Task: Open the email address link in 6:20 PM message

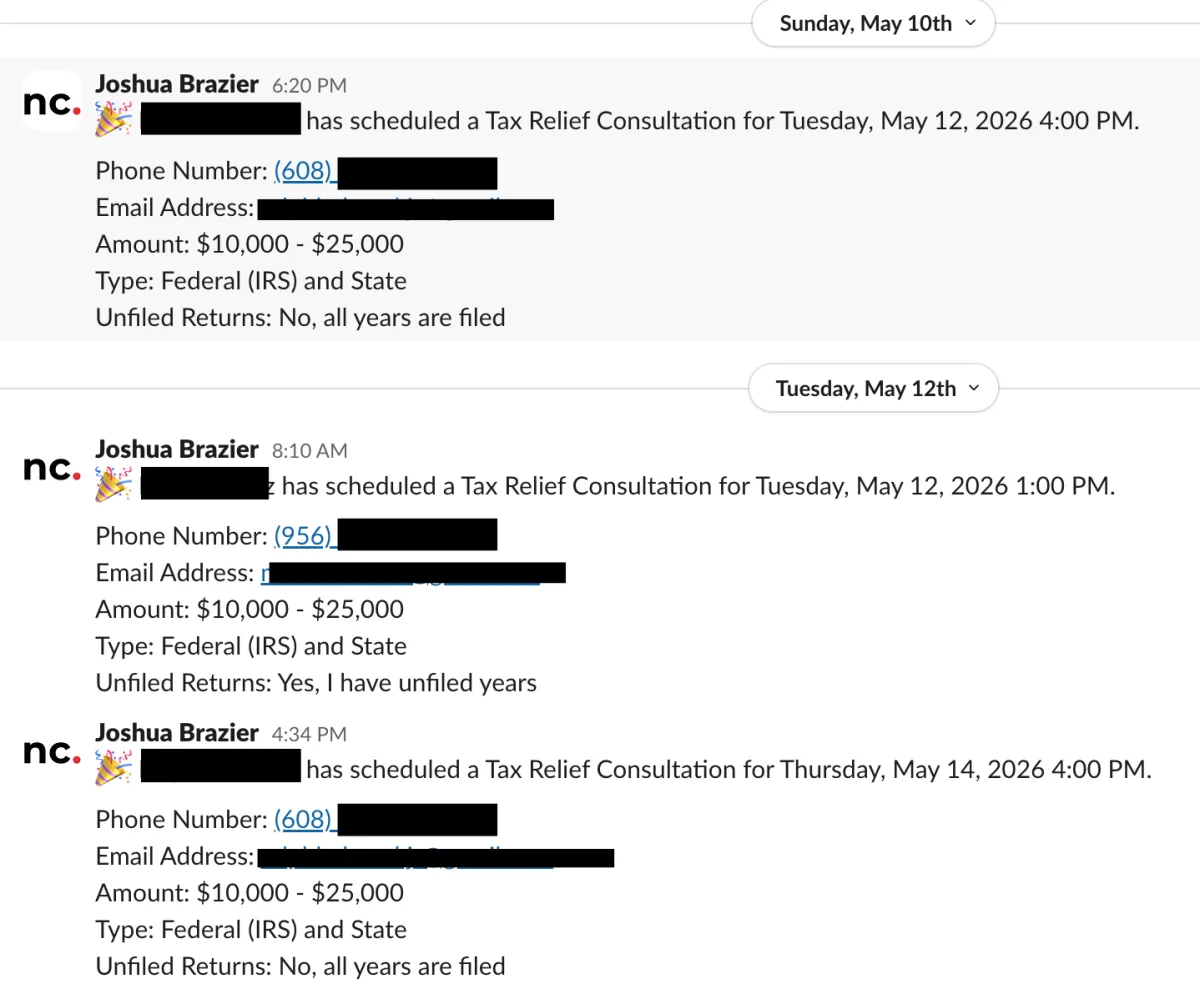Action: 406,208
